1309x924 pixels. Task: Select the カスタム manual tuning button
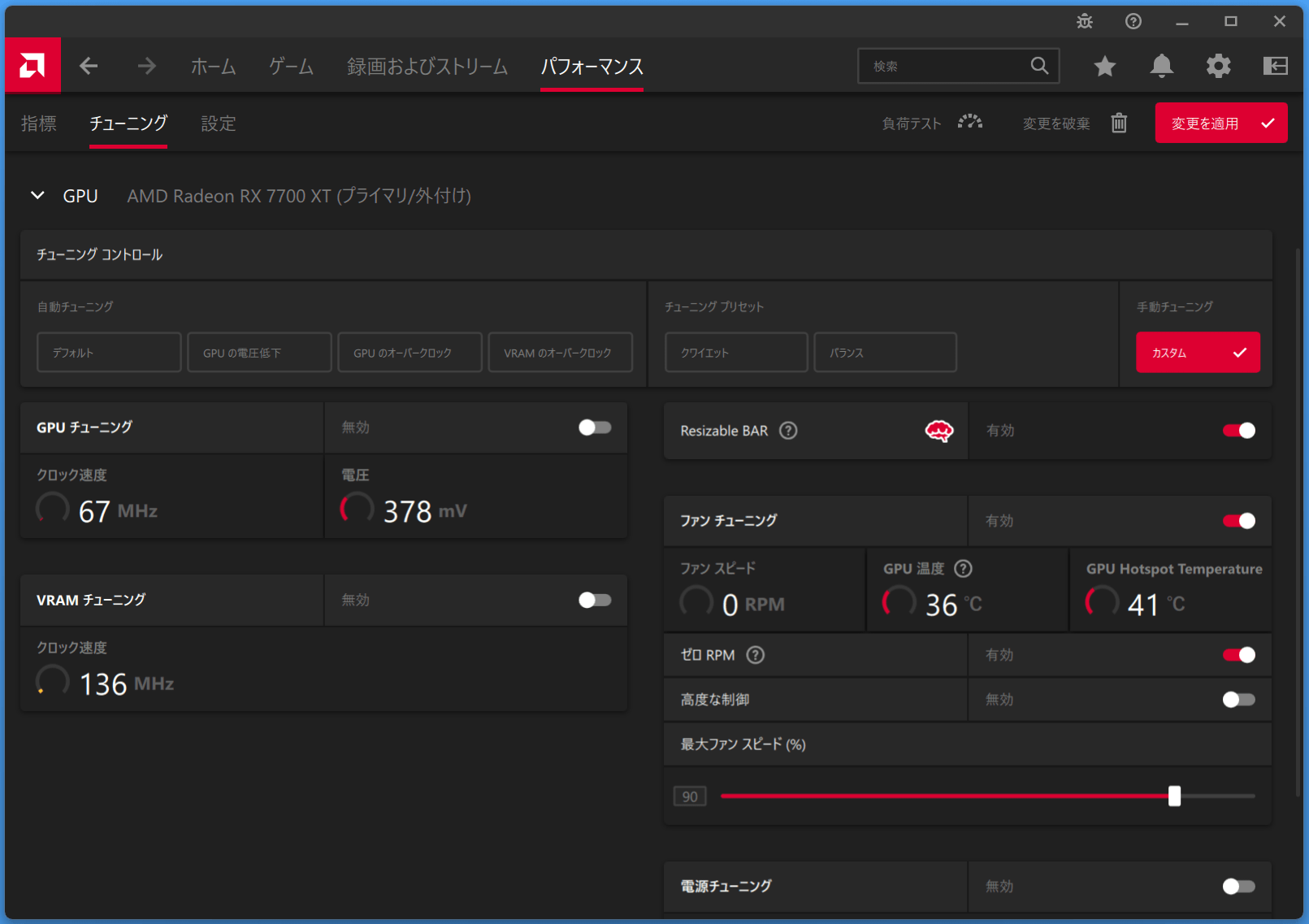point(1198,353)
